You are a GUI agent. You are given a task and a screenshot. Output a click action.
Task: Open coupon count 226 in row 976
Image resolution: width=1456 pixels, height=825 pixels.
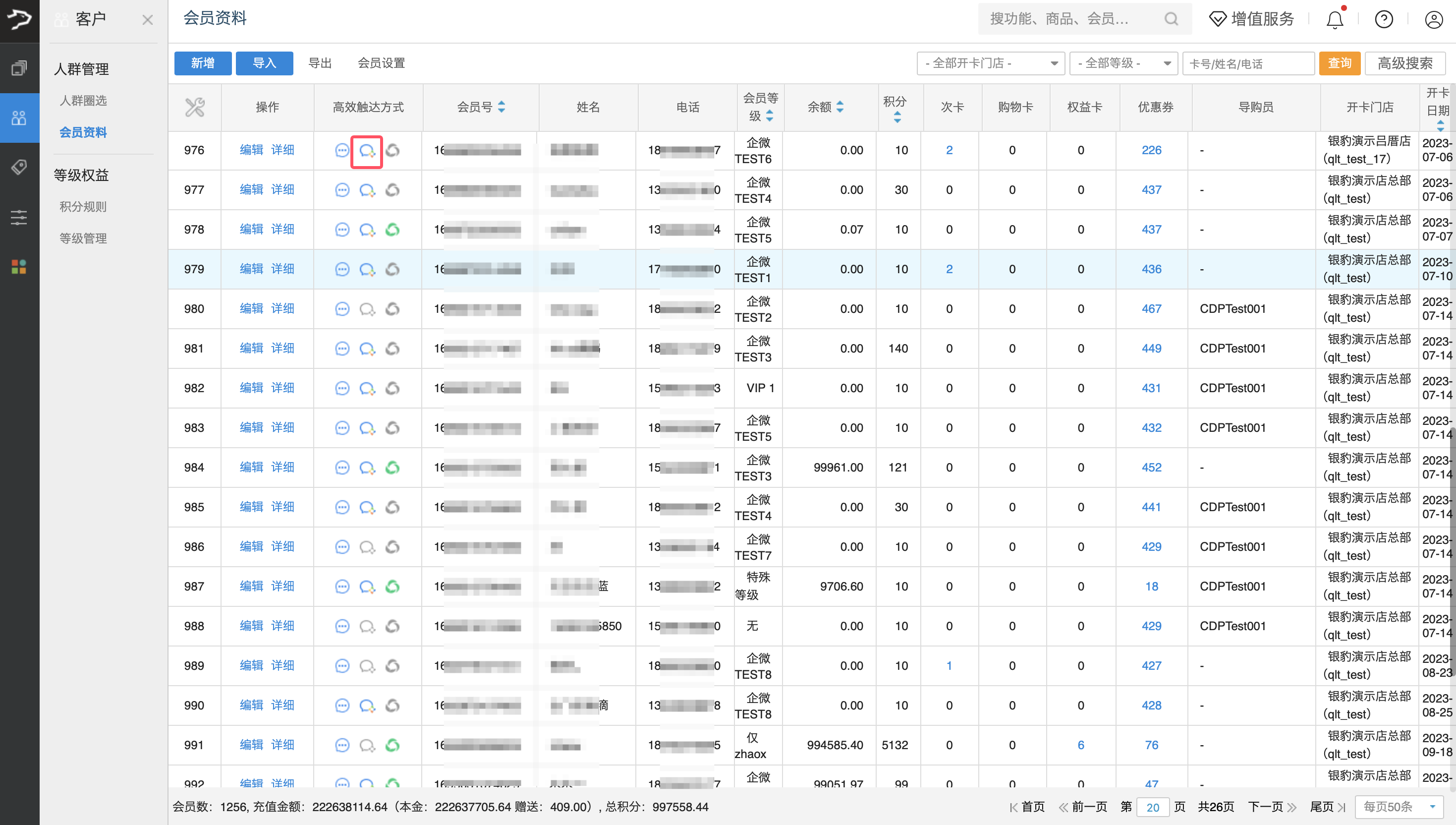click(1151, 150)
